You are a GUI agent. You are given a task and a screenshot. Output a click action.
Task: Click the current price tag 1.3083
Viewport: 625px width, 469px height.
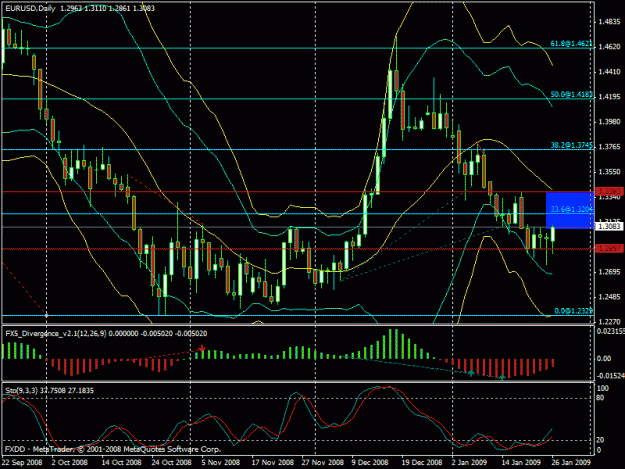tap(609, 226)
